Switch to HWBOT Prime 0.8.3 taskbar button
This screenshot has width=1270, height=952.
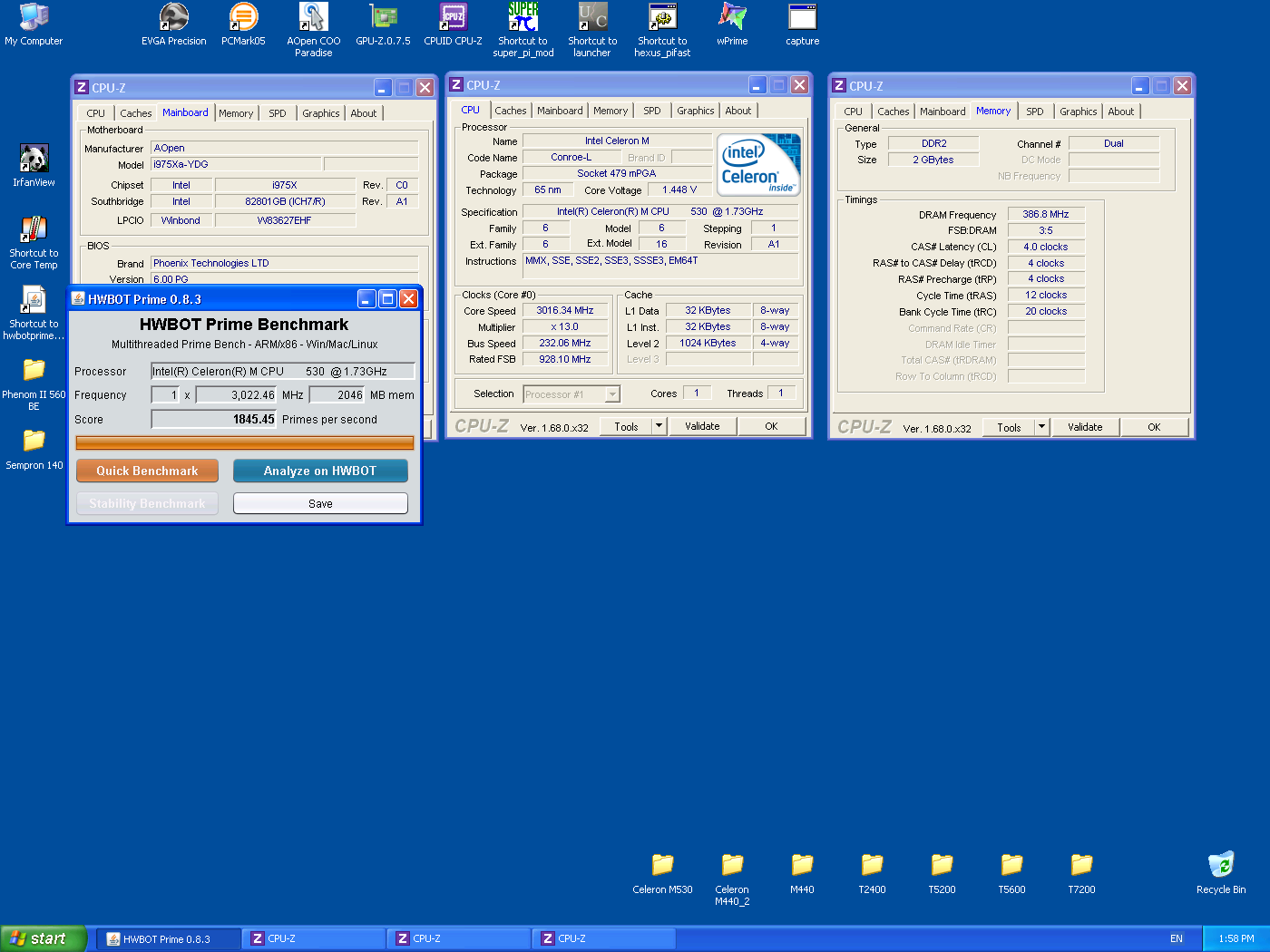tap(170, 938)
